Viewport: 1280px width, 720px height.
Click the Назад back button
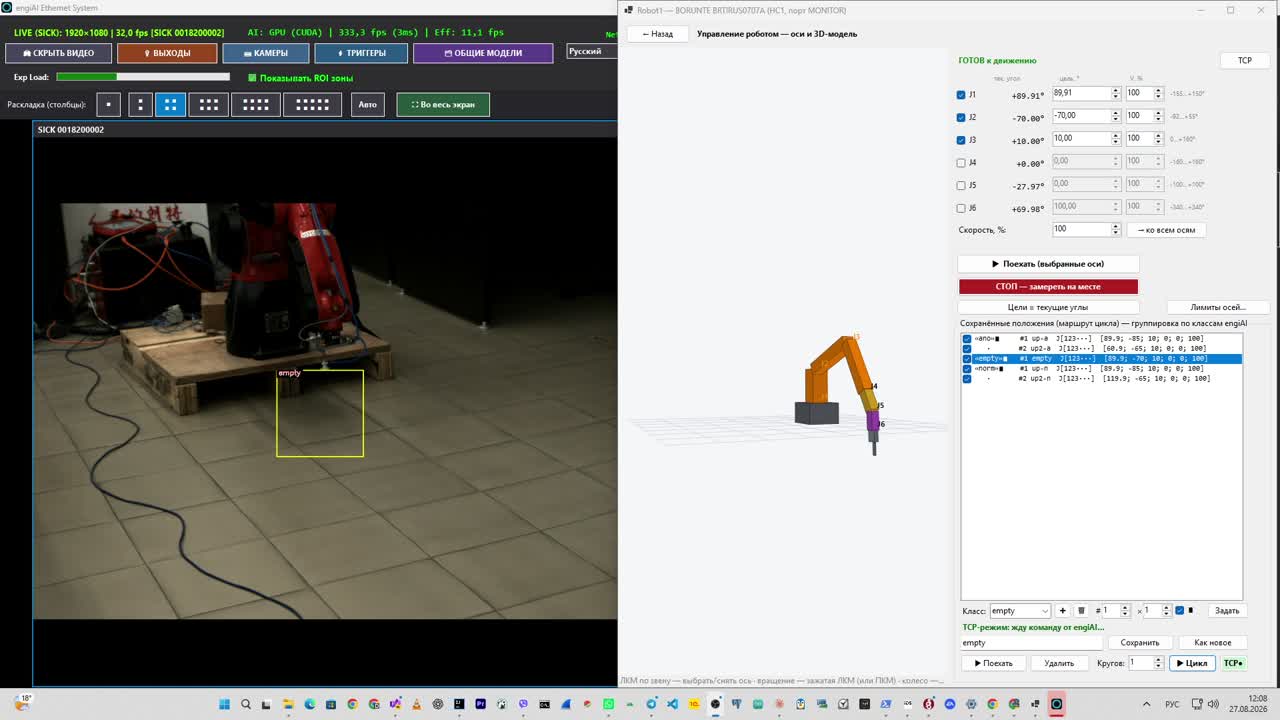(x=657, y=33)
